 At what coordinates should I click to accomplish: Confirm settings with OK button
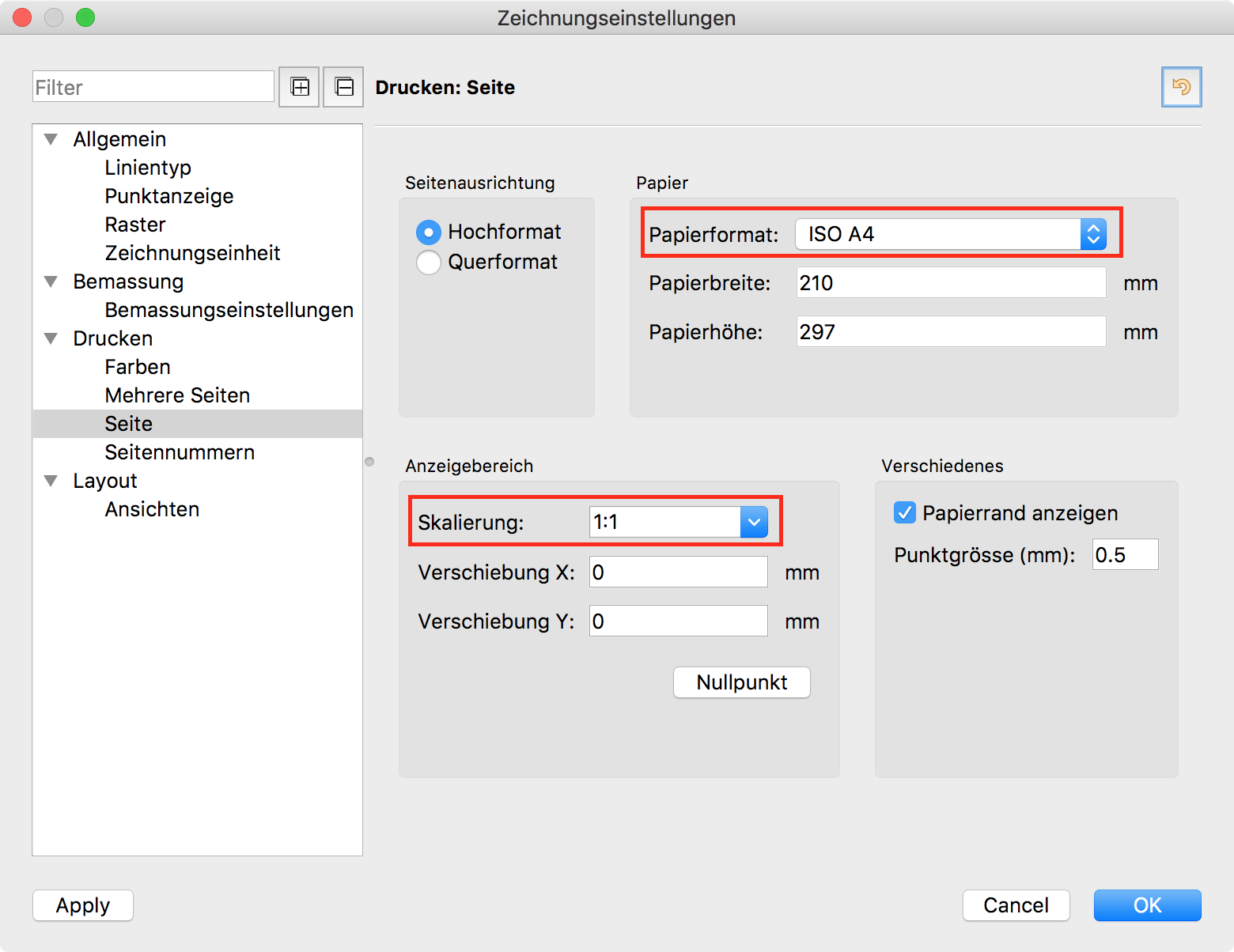click(x=1147, y=905)
